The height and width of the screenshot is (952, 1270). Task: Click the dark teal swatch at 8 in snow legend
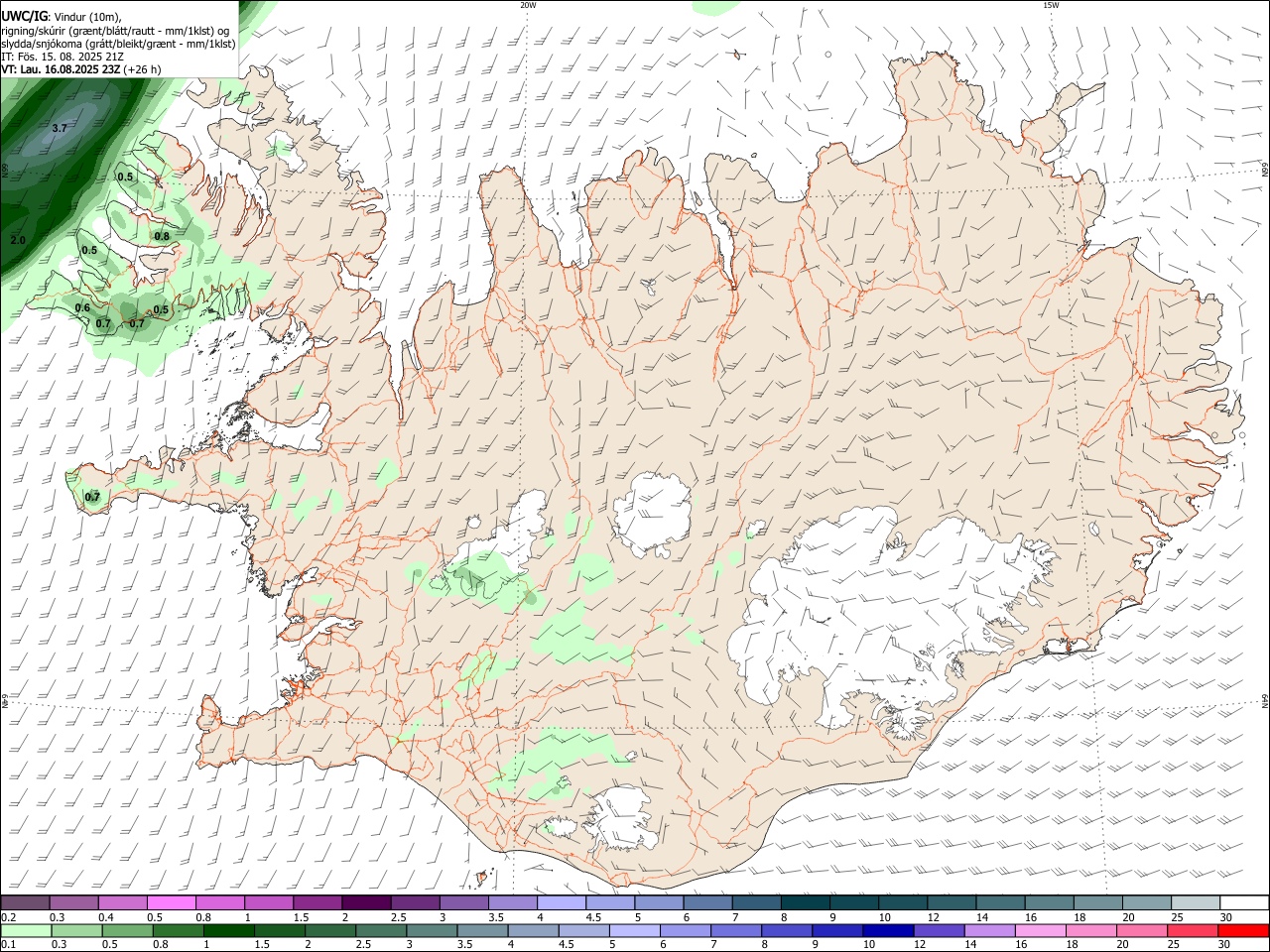click(x=805, y=903)
